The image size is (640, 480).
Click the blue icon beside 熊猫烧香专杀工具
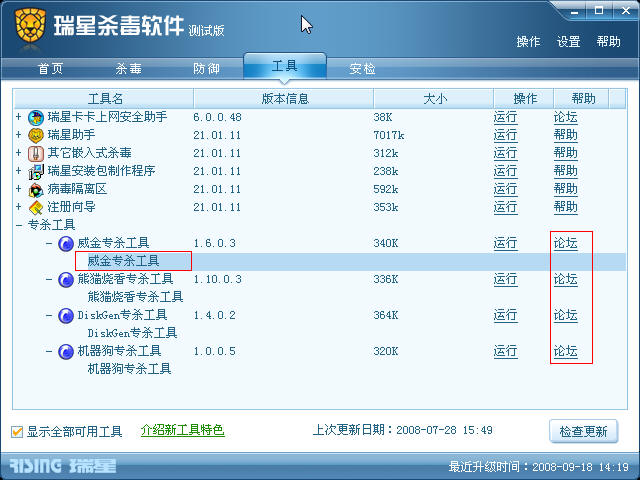click(x=65, y=280)
